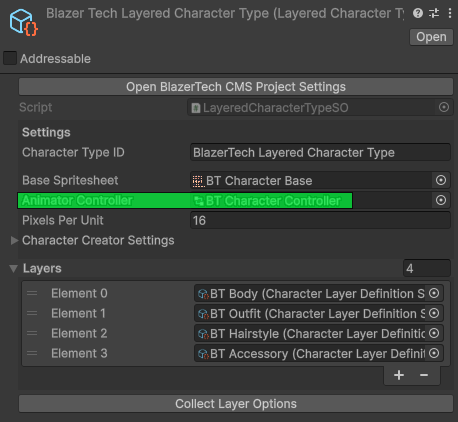
Task: Grab the reorder handle of Element 2
Action: tap(32, 333)
